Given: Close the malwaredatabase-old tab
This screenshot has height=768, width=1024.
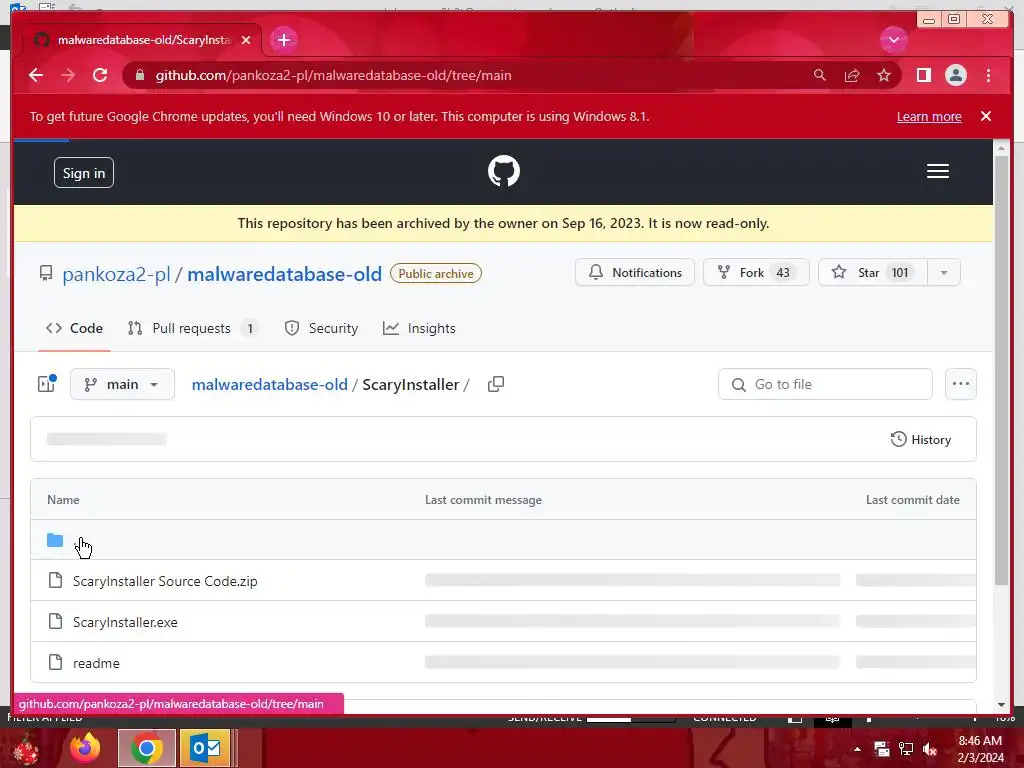Looking at the screenshot, I should tap(246, 40).
